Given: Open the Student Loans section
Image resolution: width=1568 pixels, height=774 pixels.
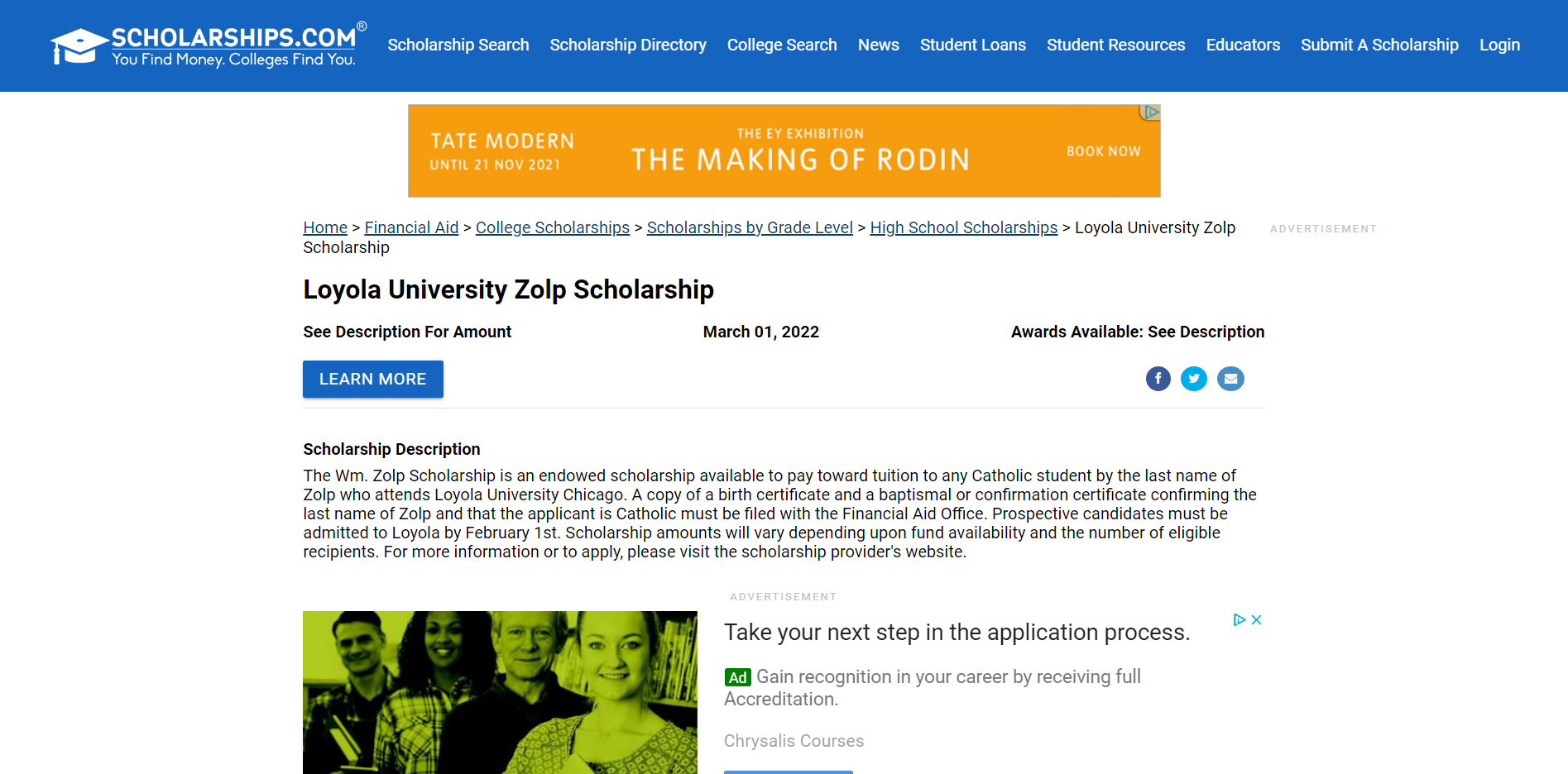Looking at the screenshot, I should point(972,45).
